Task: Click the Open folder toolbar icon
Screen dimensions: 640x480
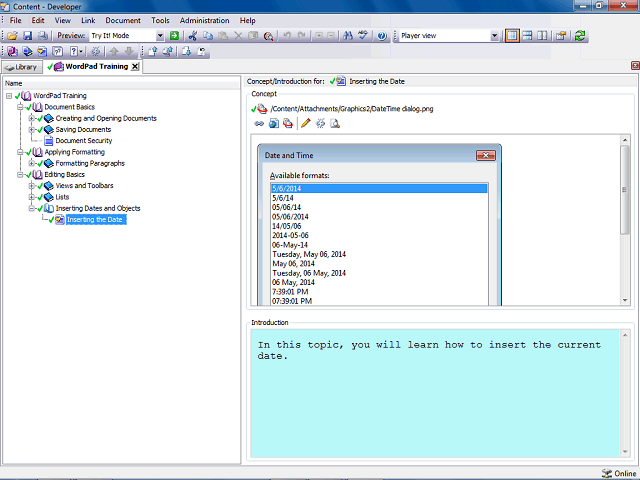Action: [12, 36]
